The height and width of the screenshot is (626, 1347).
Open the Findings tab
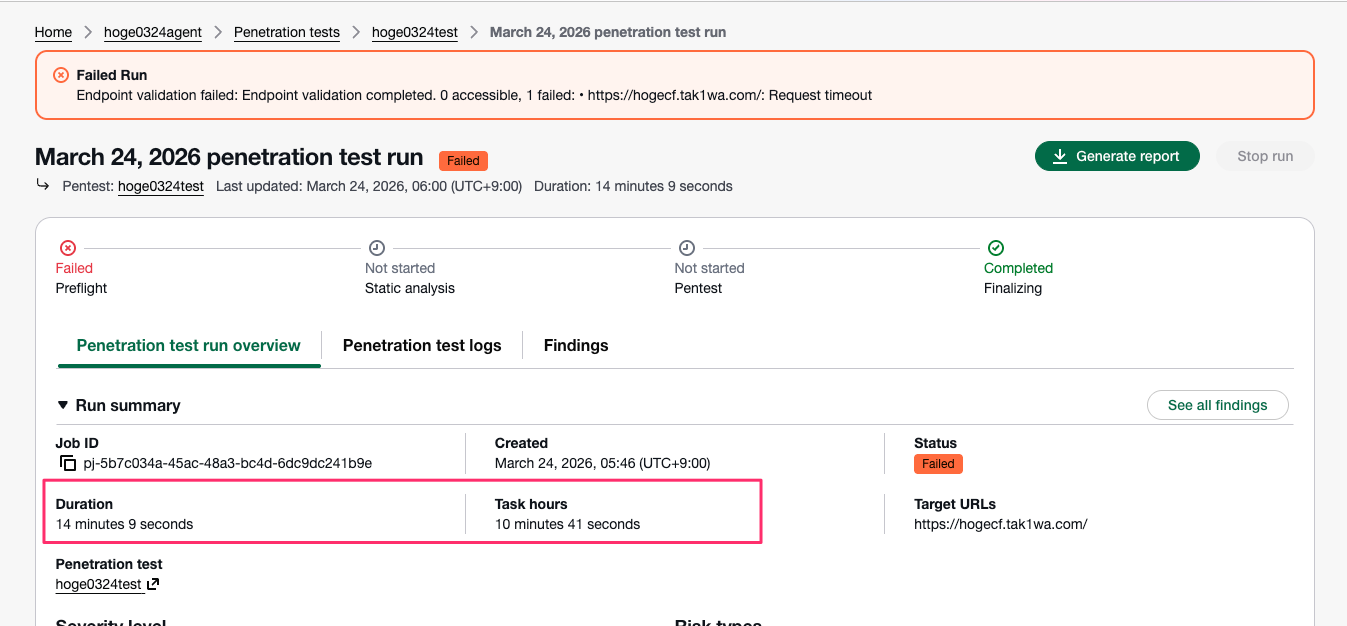click(x=576, y=345)
